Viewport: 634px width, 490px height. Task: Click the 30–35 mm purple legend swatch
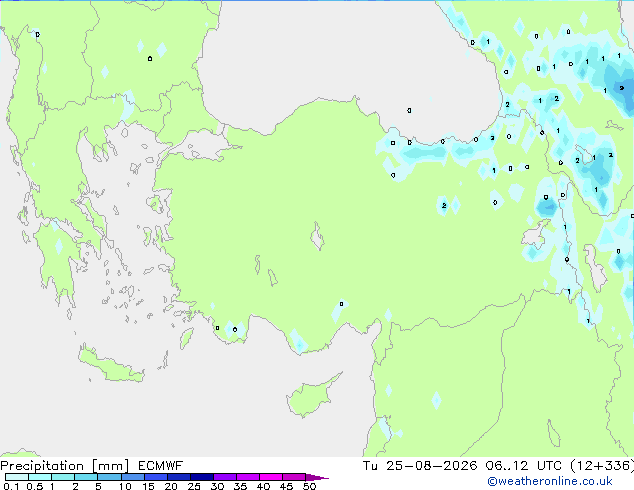click(225, 477)
